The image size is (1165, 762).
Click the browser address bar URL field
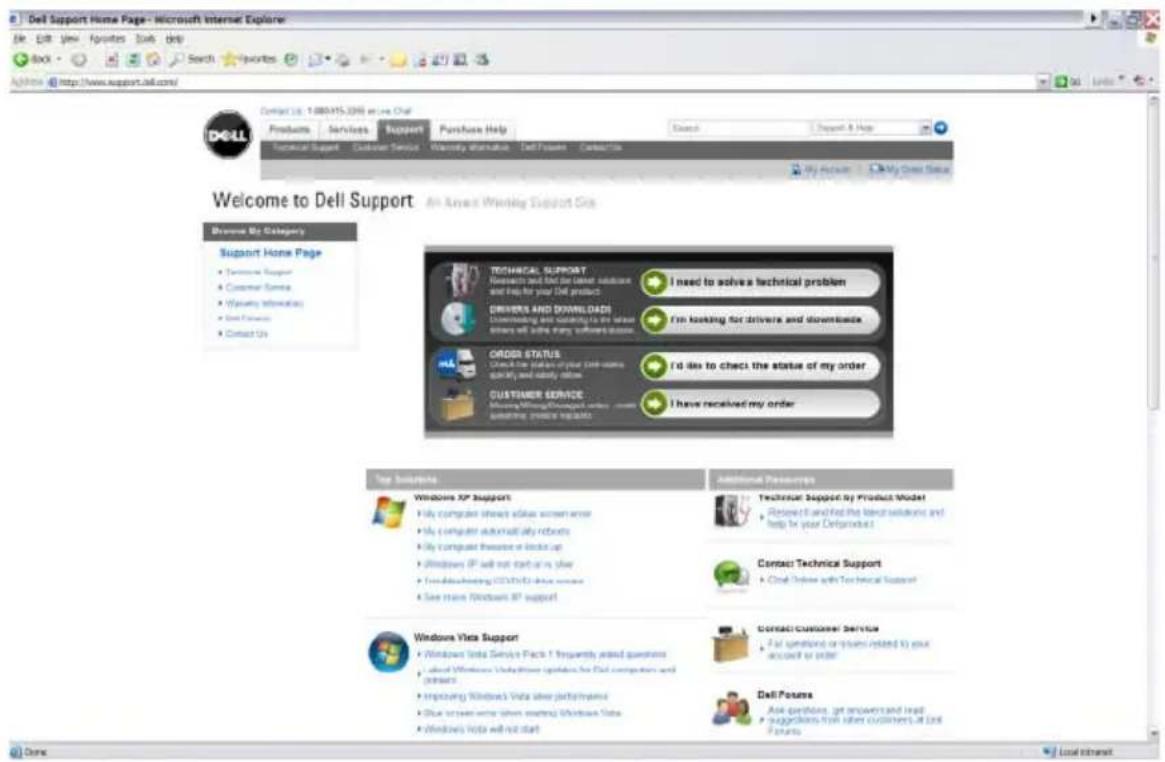pyautogui.click(x=541, y=82)
